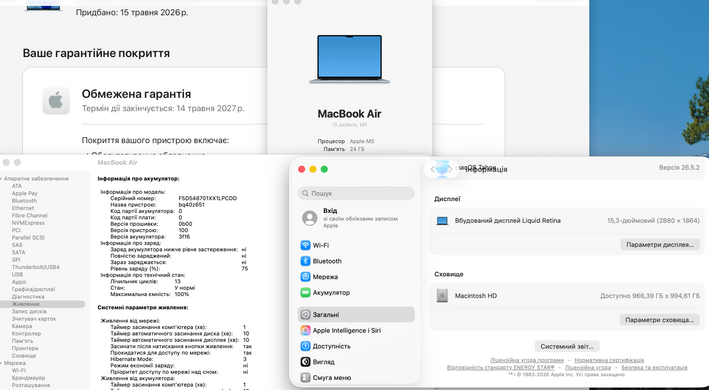Click the Лічильник циклів value row
Viewport: 709px width, 390px height.
(x=145, y=282)
